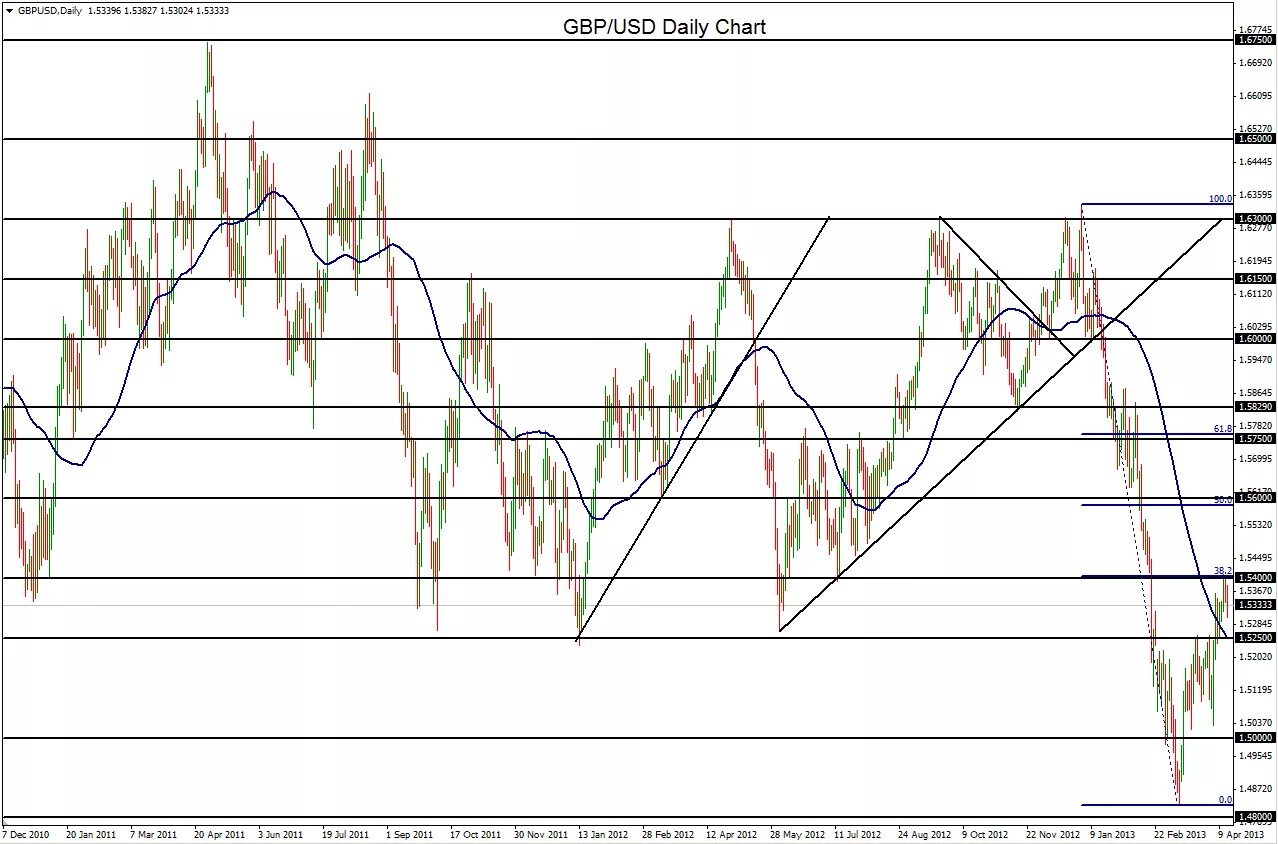1278x844 pixels.
Task: Click the GBPUSD,Daily symbol label
Action: (x=51, y=10)
